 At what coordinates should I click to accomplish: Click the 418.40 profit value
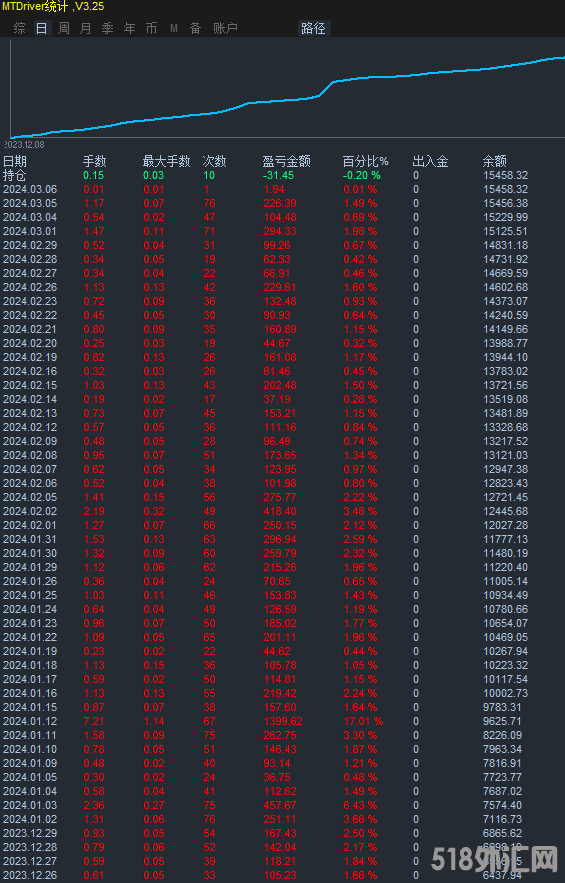tap(280, 511)
